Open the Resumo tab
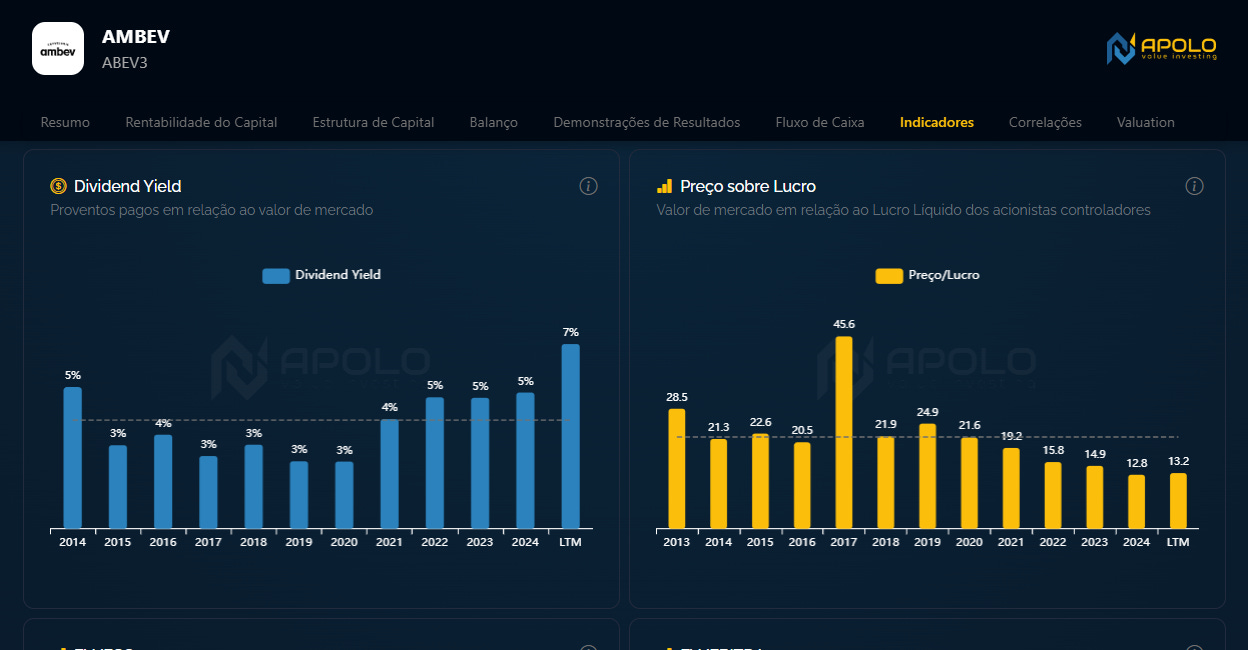 (x=65, y=122)
